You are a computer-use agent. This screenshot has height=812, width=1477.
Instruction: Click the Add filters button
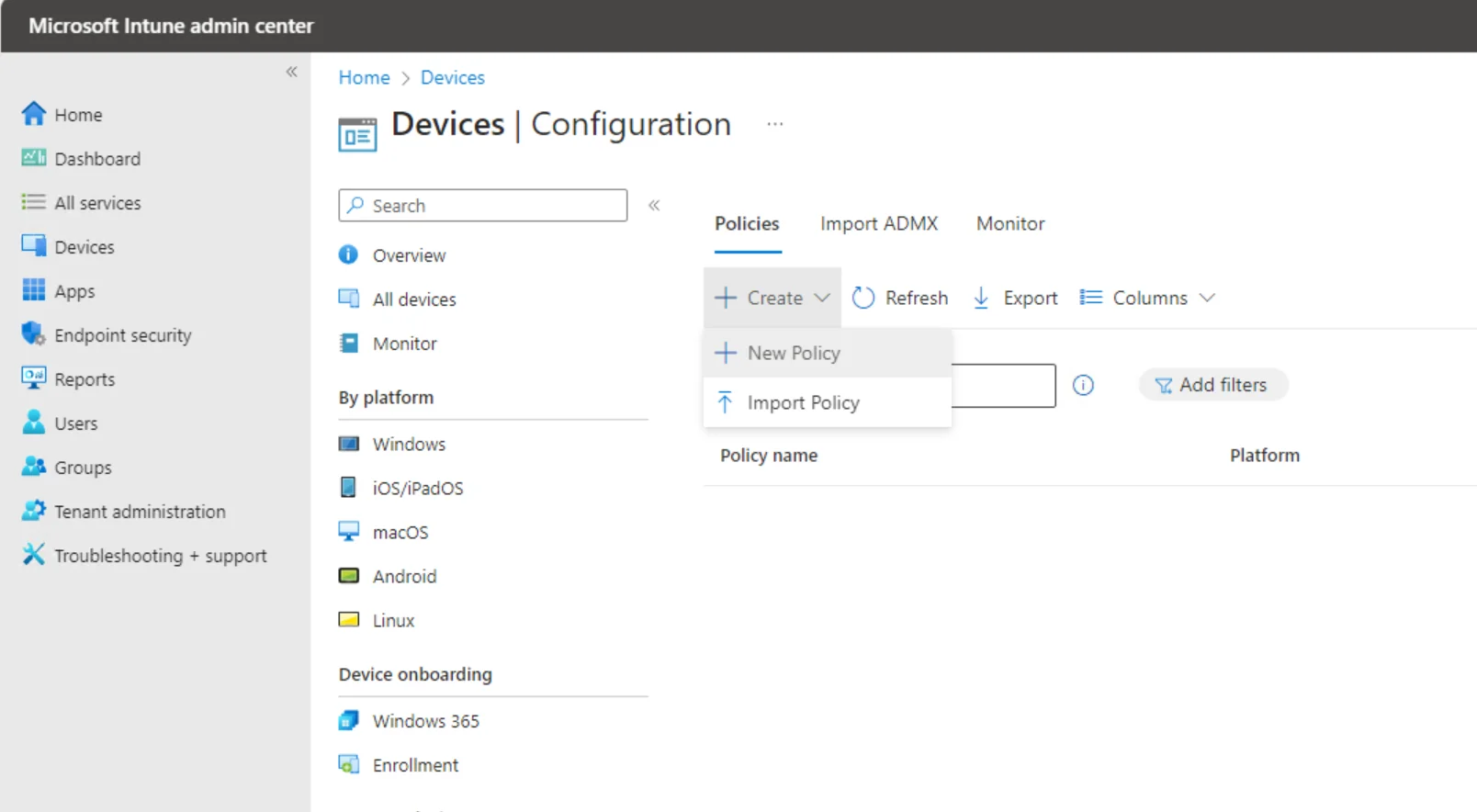point(1212,385)
